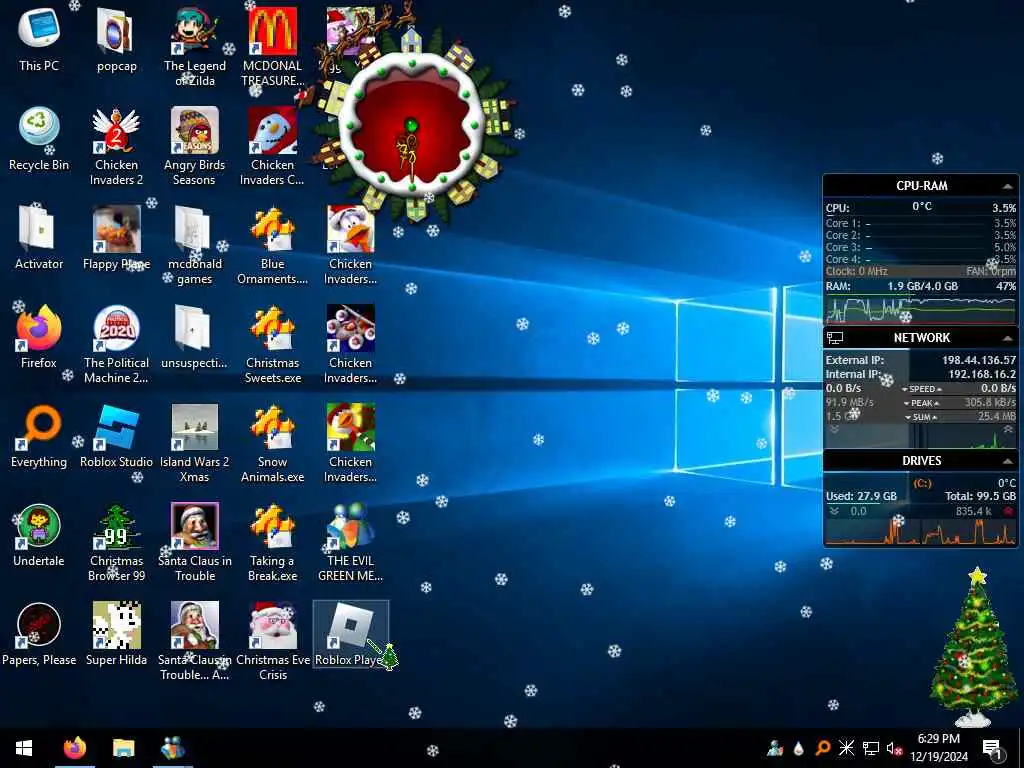Click the External IP value 198.44.136.57
Viewport: 1024px width, 768px height.
978,360
